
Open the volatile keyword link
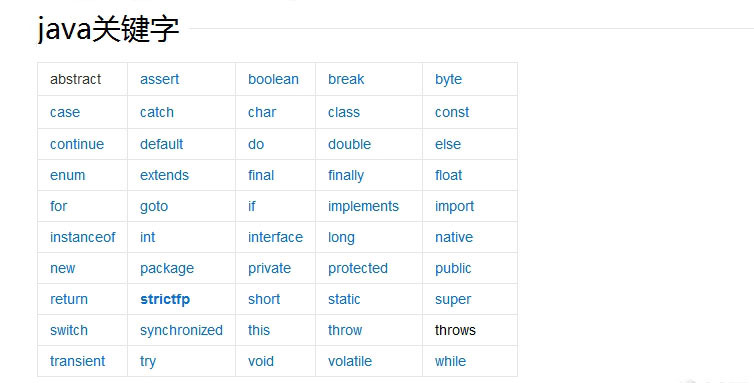(x=350, y=361)
